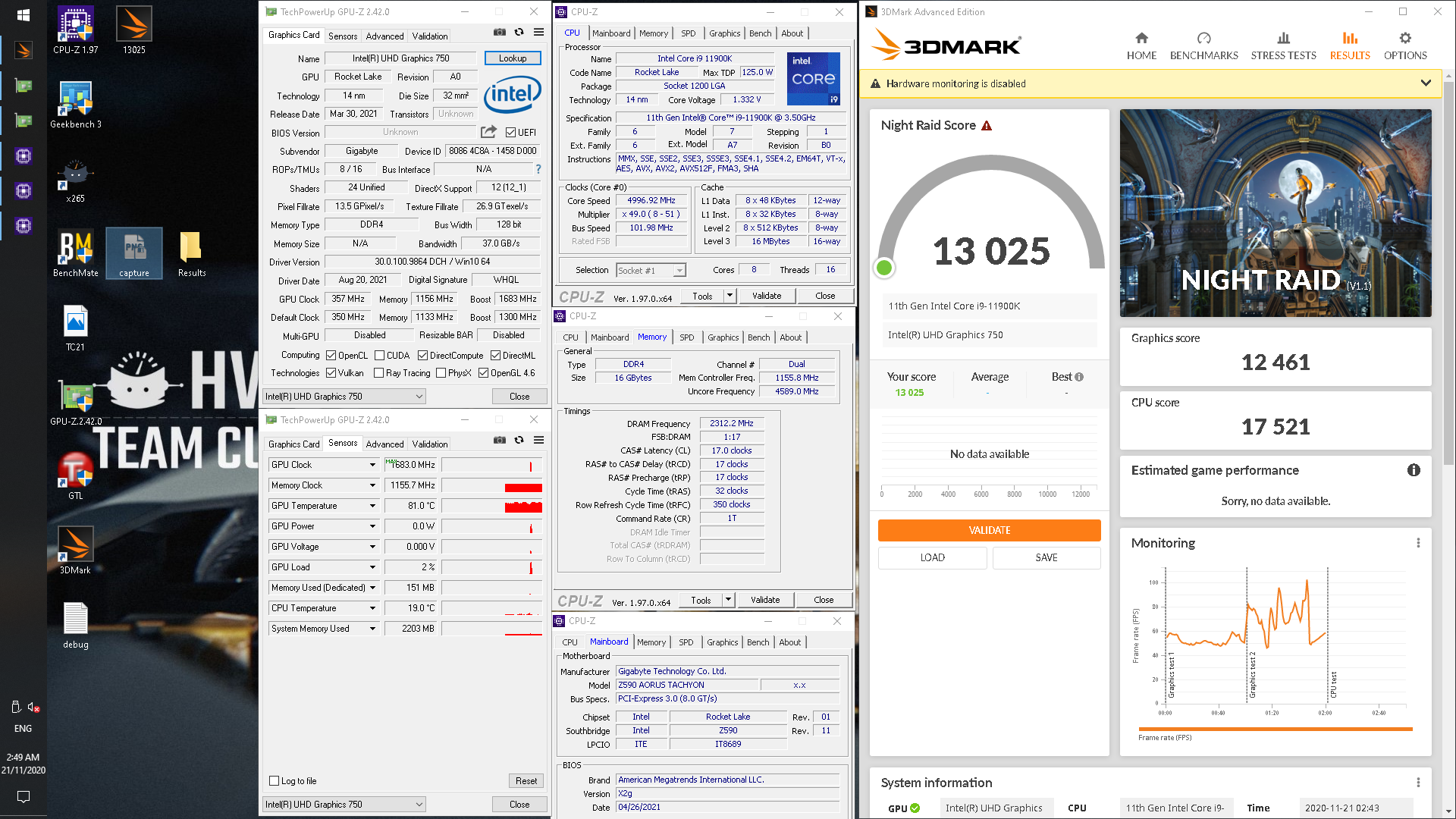
Task: Click the Windows Start button
Action: coord(23,15)
